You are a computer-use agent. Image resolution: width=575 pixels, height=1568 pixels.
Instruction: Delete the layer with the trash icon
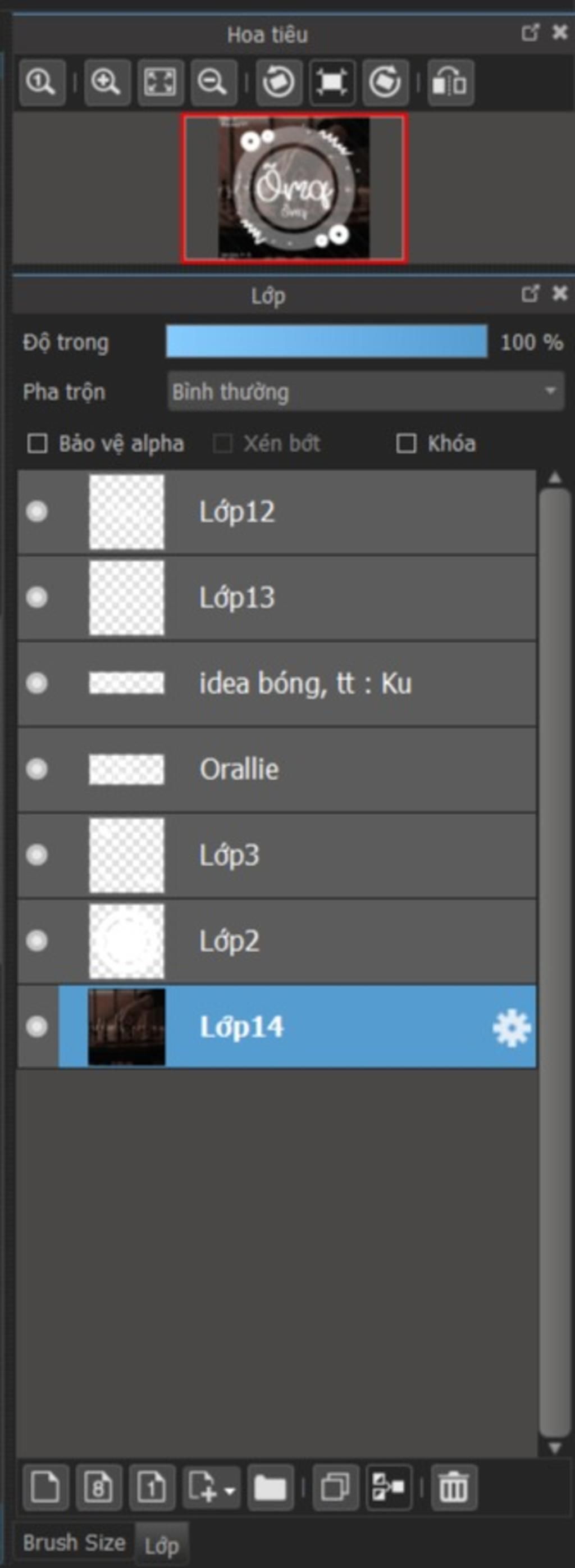(454, 1488)
